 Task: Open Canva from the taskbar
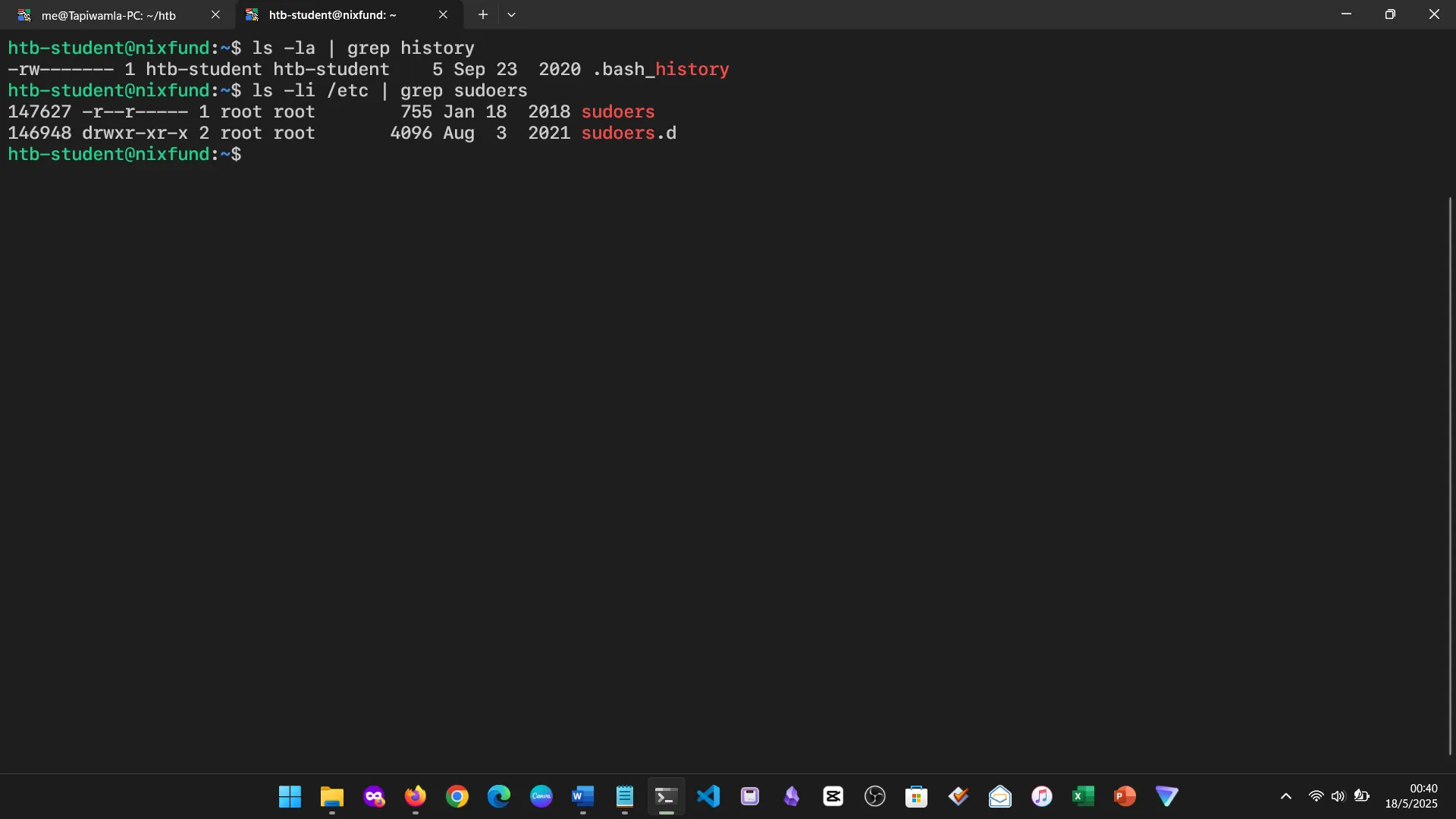point(541,796)
